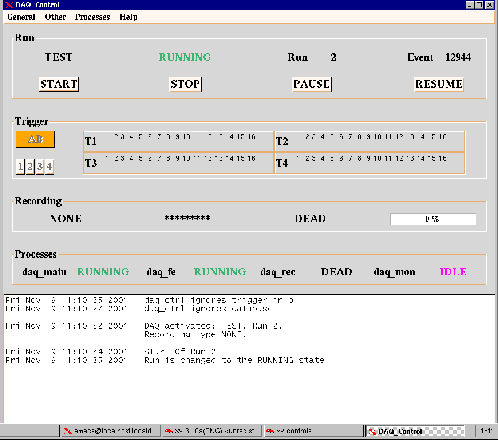Toggle bit 10 in T4 row
The image size is (498, 440).
tap(377, 158)
